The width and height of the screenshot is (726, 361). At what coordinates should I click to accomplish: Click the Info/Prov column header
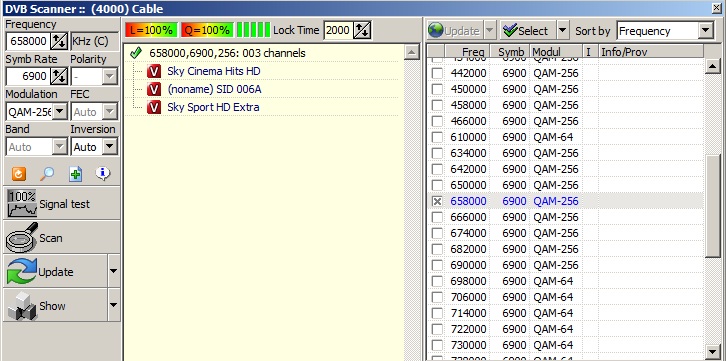click(651, 51)
